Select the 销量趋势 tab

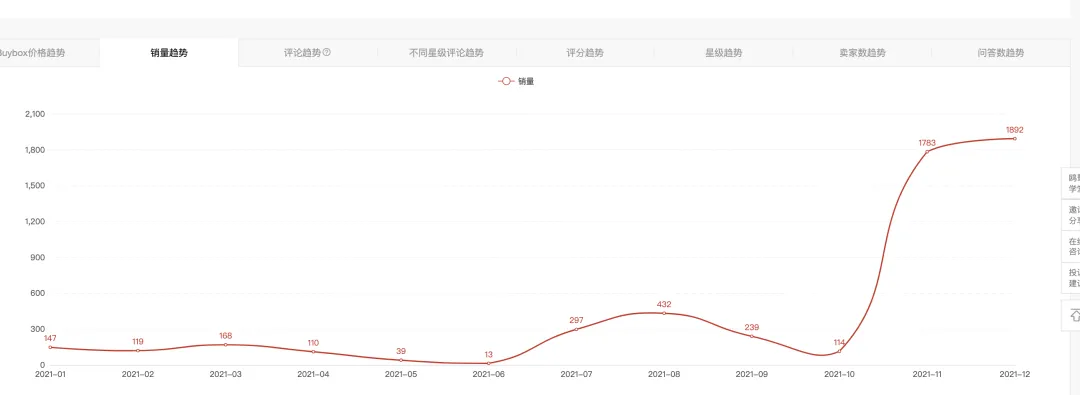tap(169, 53)
